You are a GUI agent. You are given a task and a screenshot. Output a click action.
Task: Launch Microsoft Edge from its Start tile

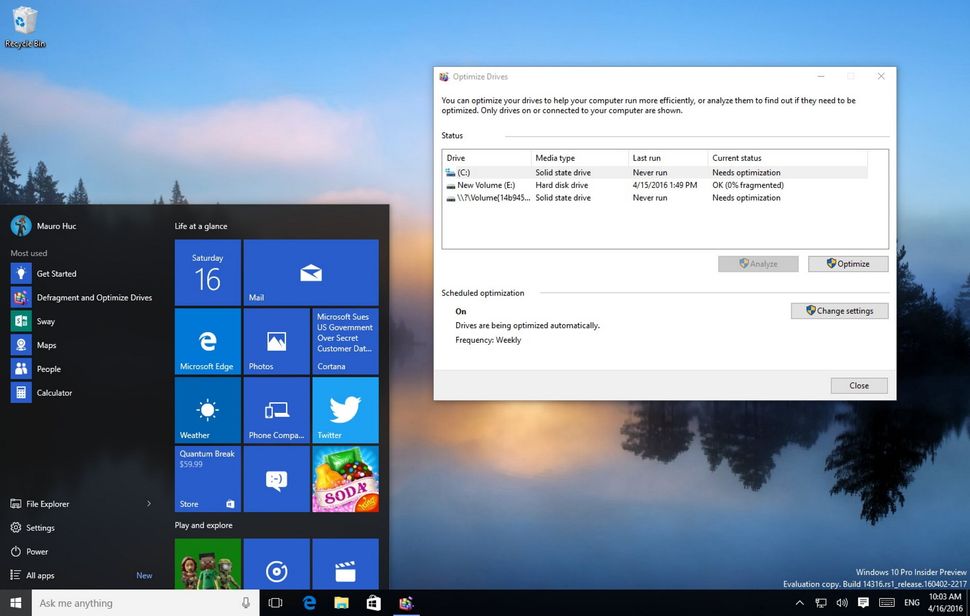pos(207,340)
